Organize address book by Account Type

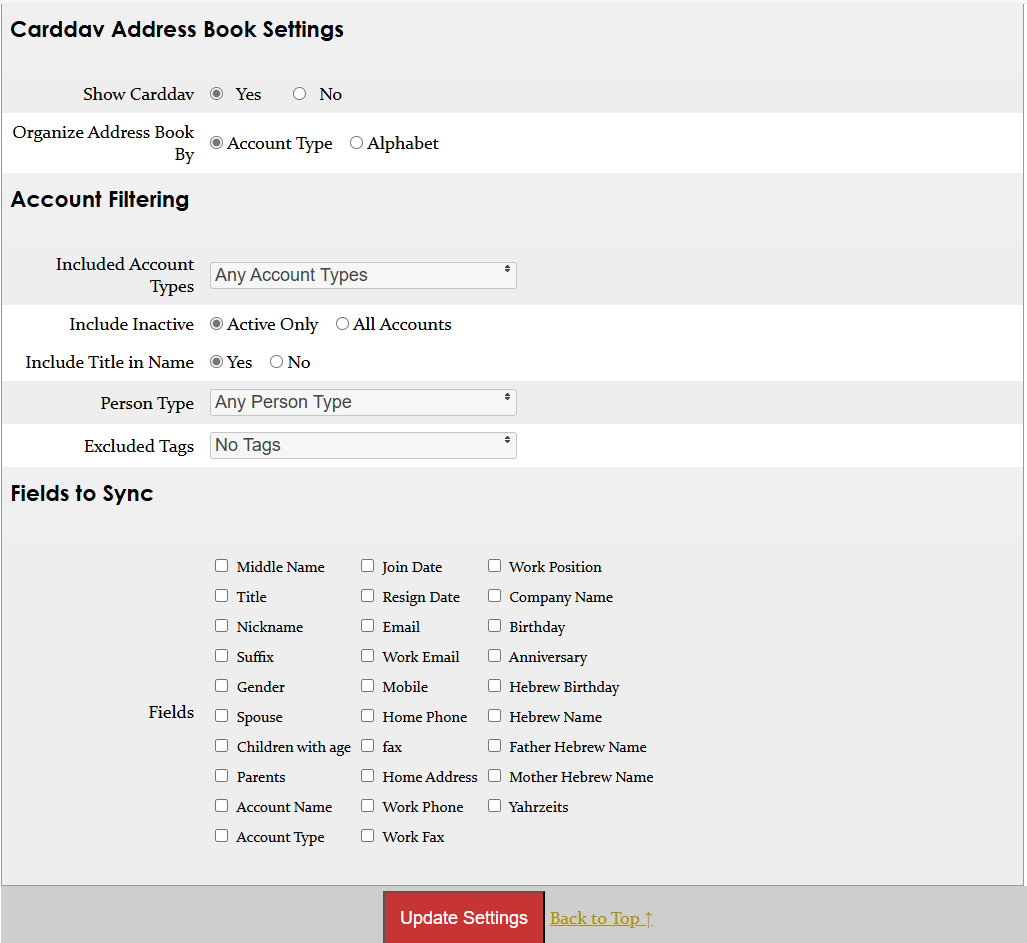click(216, 142)
